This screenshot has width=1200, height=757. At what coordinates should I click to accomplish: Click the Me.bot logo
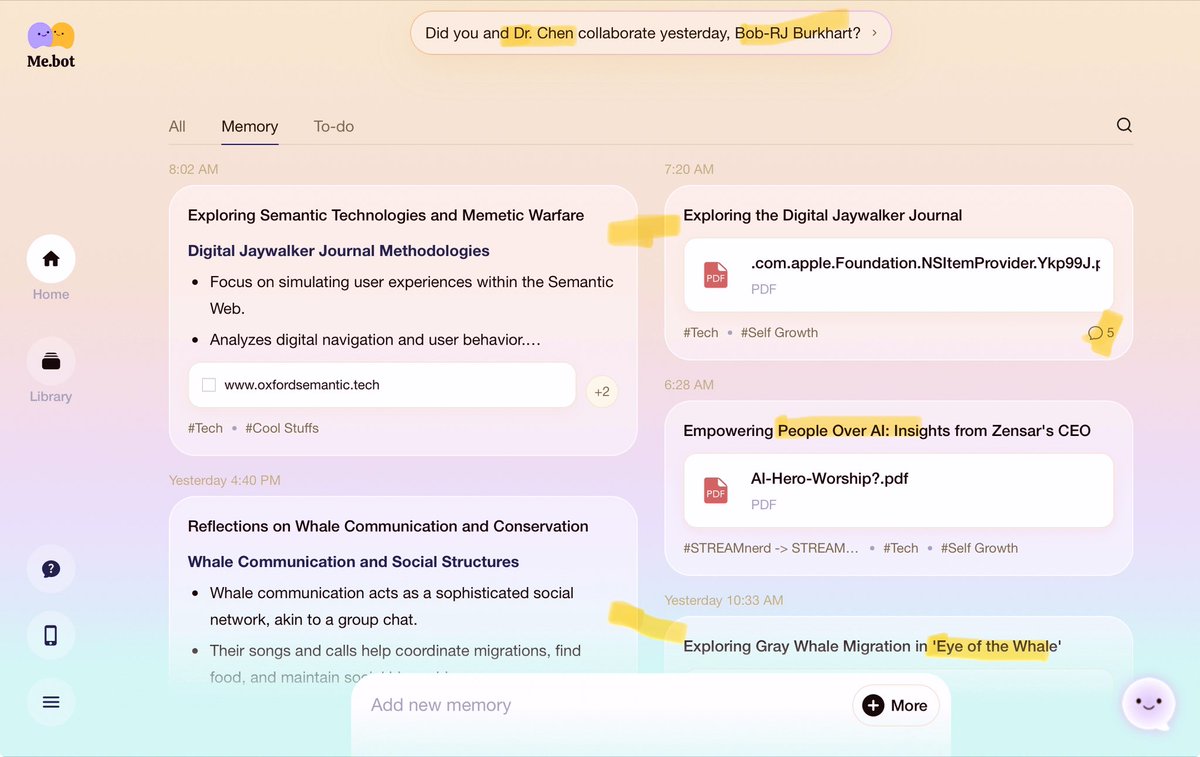pos(51,45)
